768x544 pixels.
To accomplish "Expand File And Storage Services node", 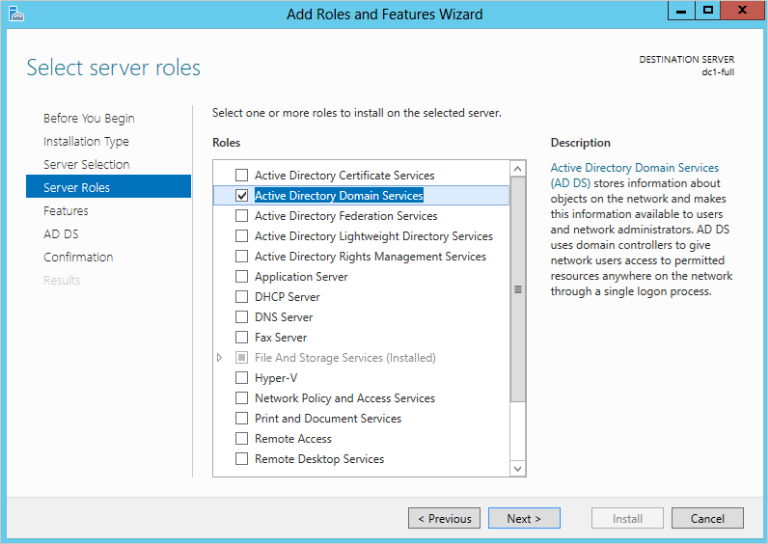I will (219, 358).
